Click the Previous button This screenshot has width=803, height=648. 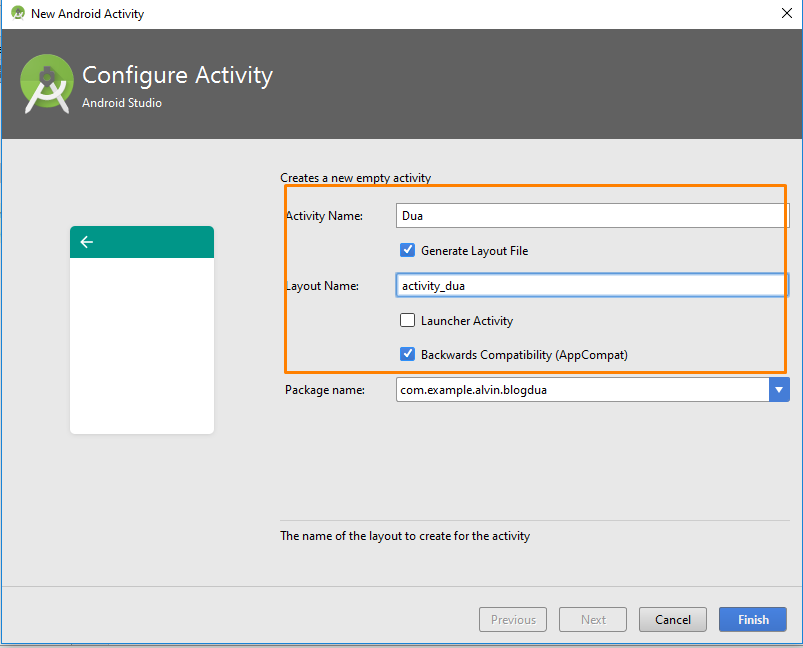513,620
